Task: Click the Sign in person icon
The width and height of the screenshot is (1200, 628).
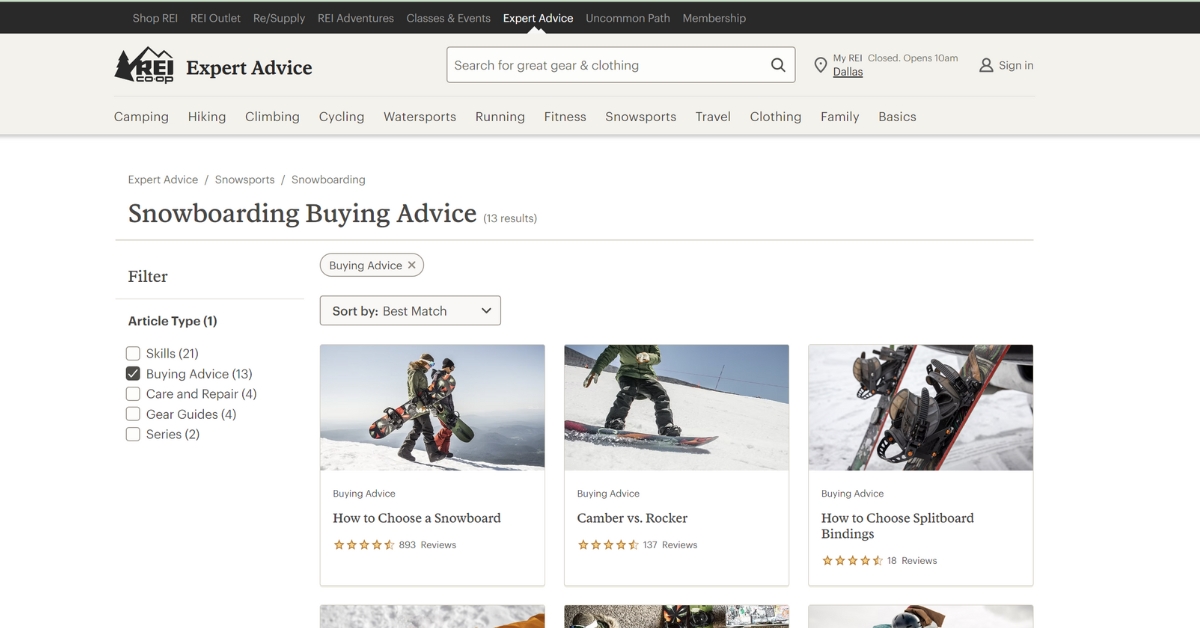Action: [986, 65]
